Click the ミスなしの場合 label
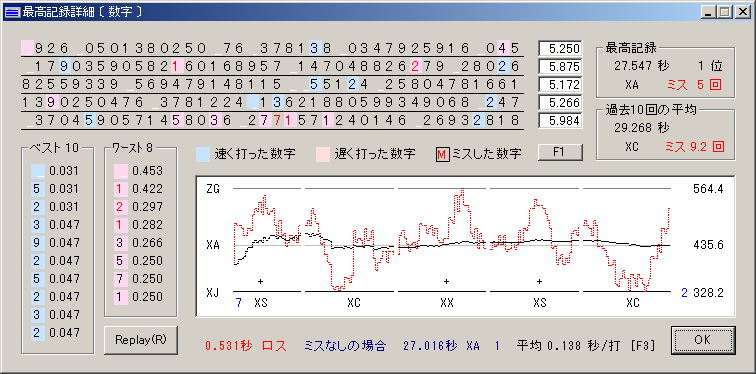 coord(345,346)
